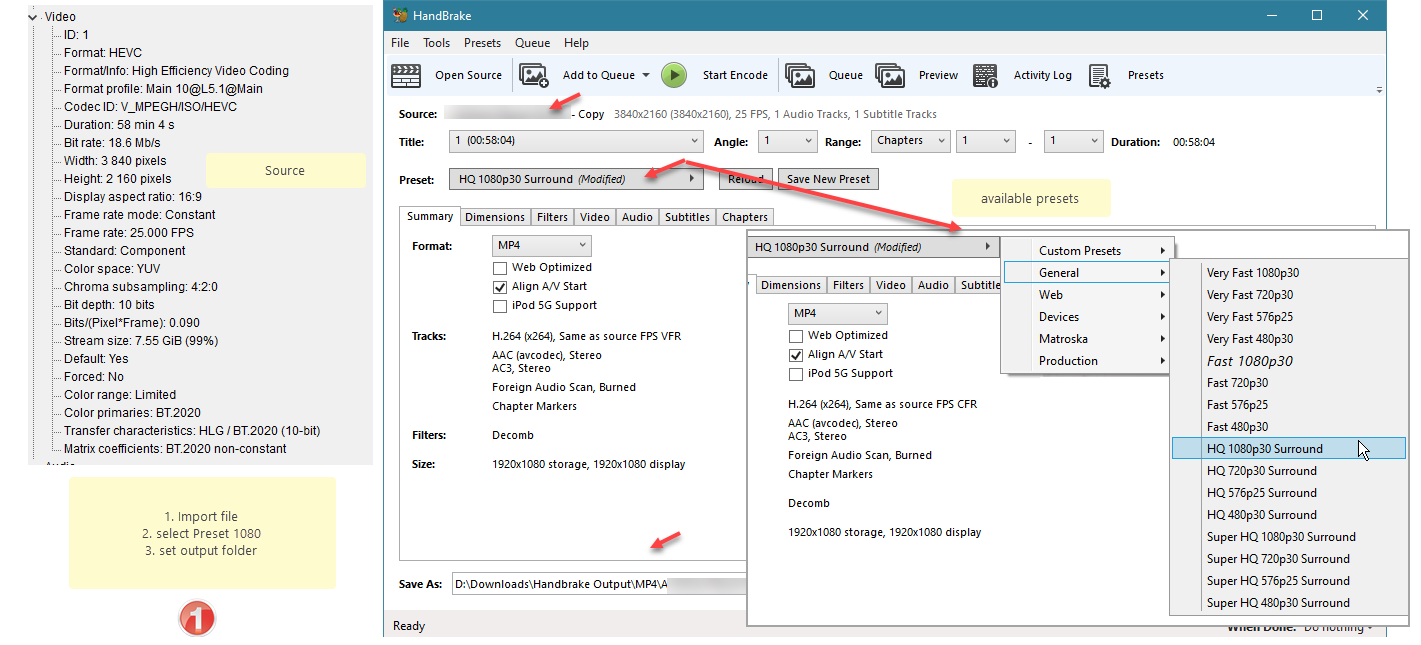Open the Presets menu in menu bar

(x=482, y=43)
